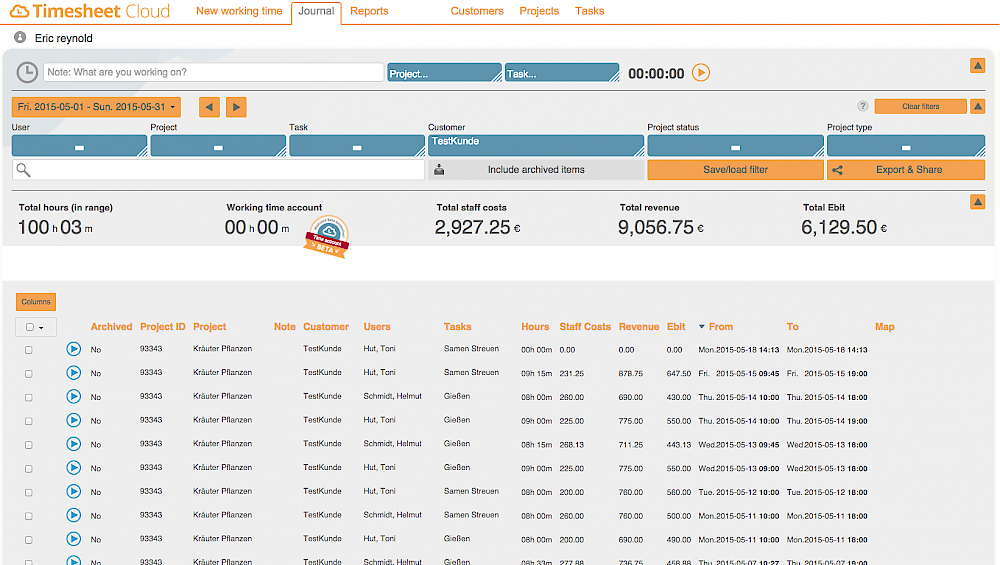
Task: Click the user avatar icon beside Eric reynold
Action: pyautogui.click(x=20, y=38)
